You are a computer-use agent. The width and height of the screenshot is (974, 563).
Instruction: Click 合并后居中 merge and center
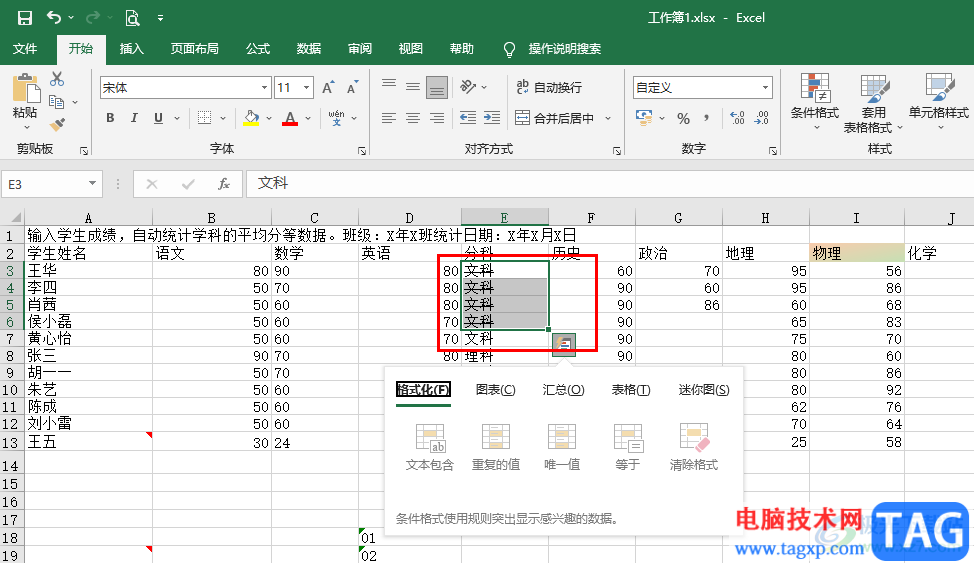click(554, 118)
